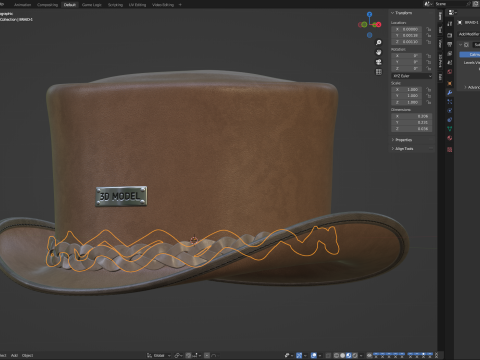The height and width of the screenshot is (360, 480).
Task: Switch perspective/orthographic with the grid icon
Action: [379, 72]
